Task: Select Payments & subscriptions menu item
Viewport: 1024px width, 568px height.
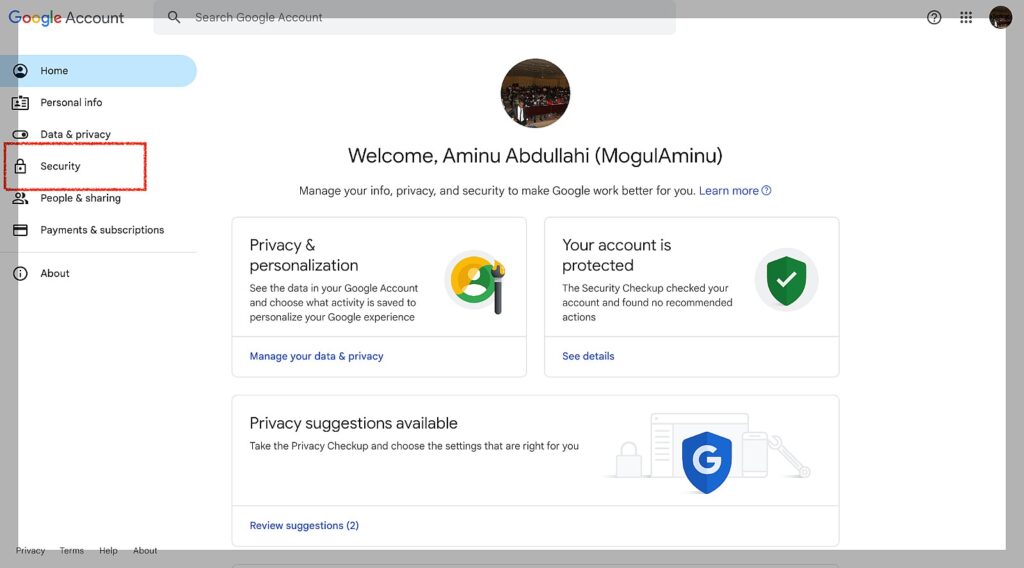Action: 102,230
